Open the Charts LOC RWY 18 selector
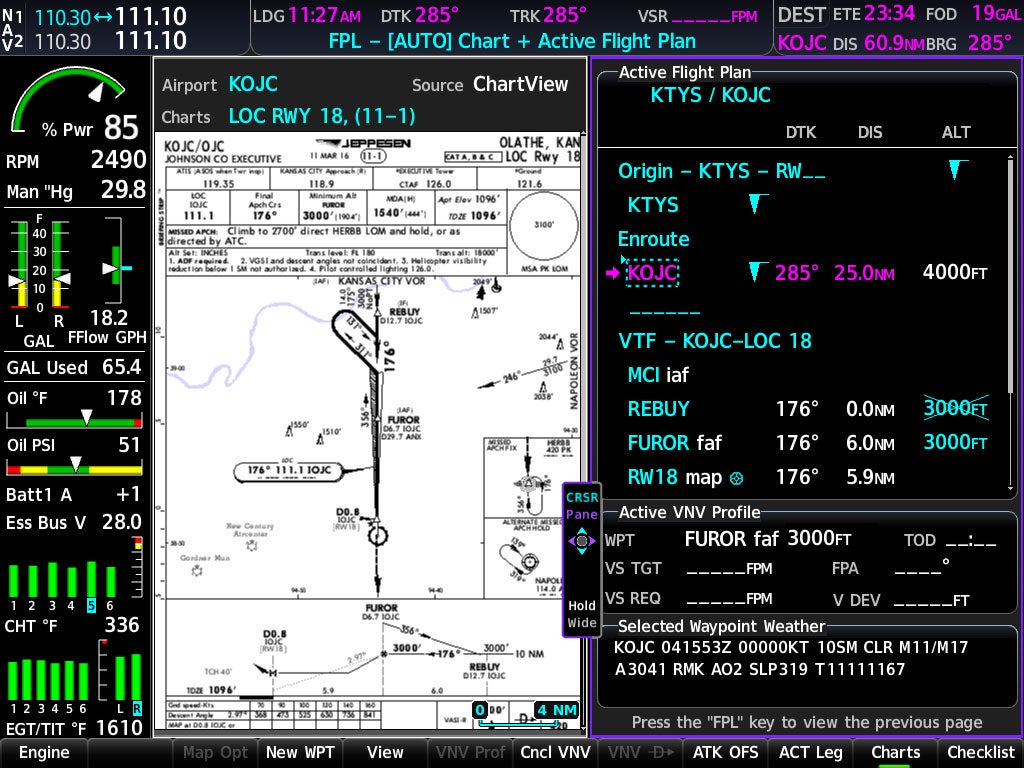Viewport: 1024px width, 768px height. pyautogui.click(x=321, y=116)
